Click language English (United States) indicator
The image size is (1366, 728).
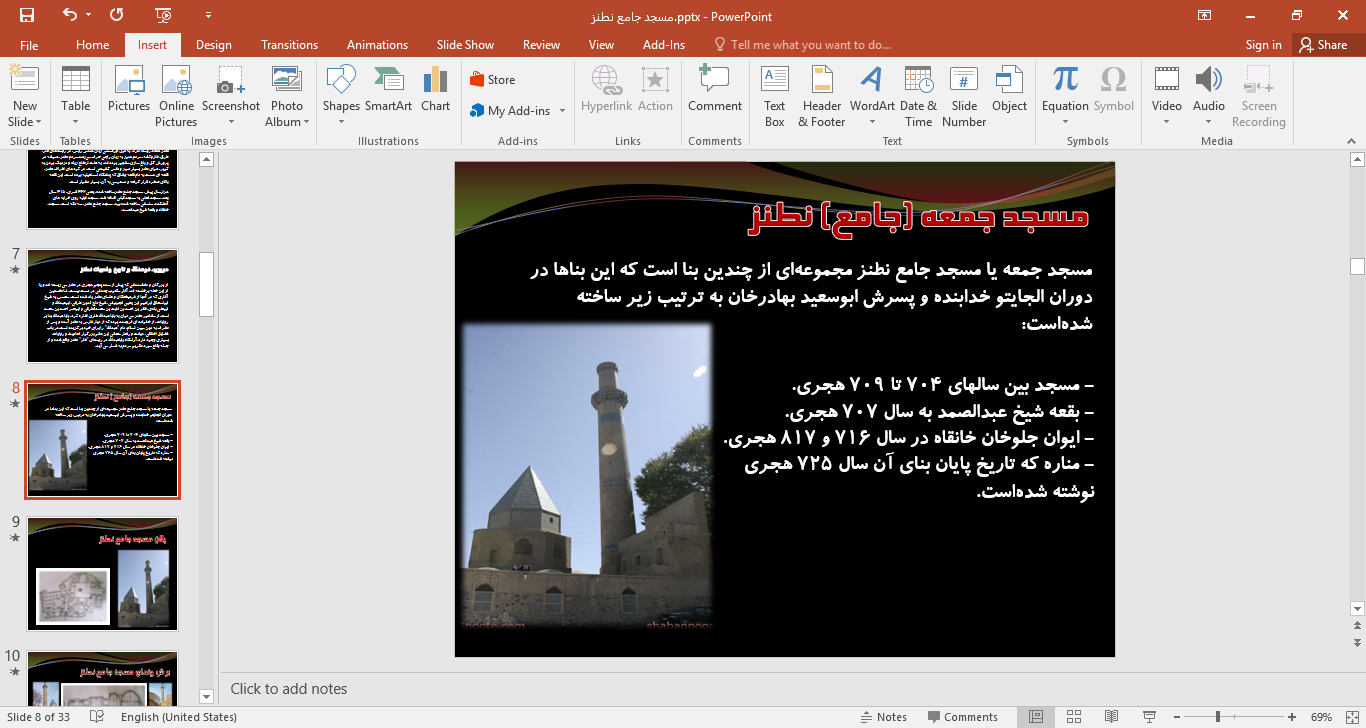pyautogui.click(x=179, y=717)
